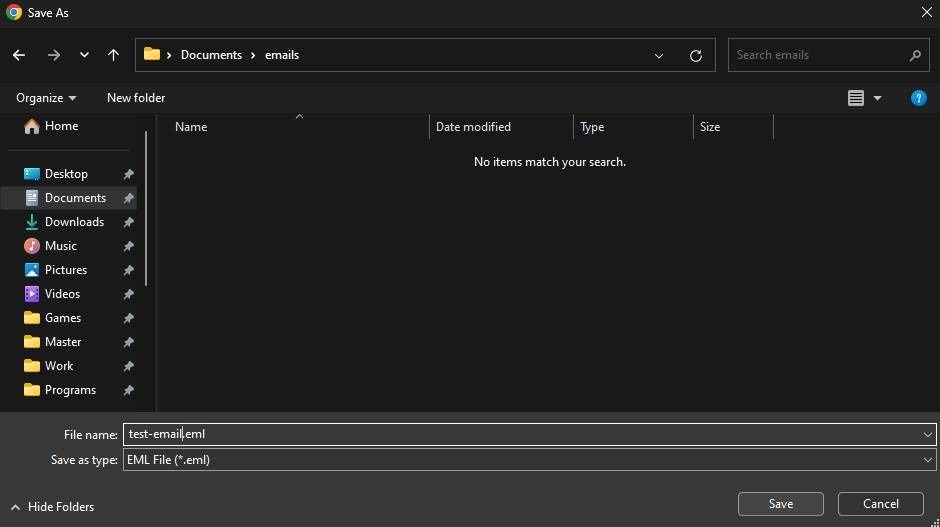Image resolution: width=940 pixels, height=527 pixels.
Task: Close the Save As dialog
Action: pyautogui.click(x=926, y=12)
